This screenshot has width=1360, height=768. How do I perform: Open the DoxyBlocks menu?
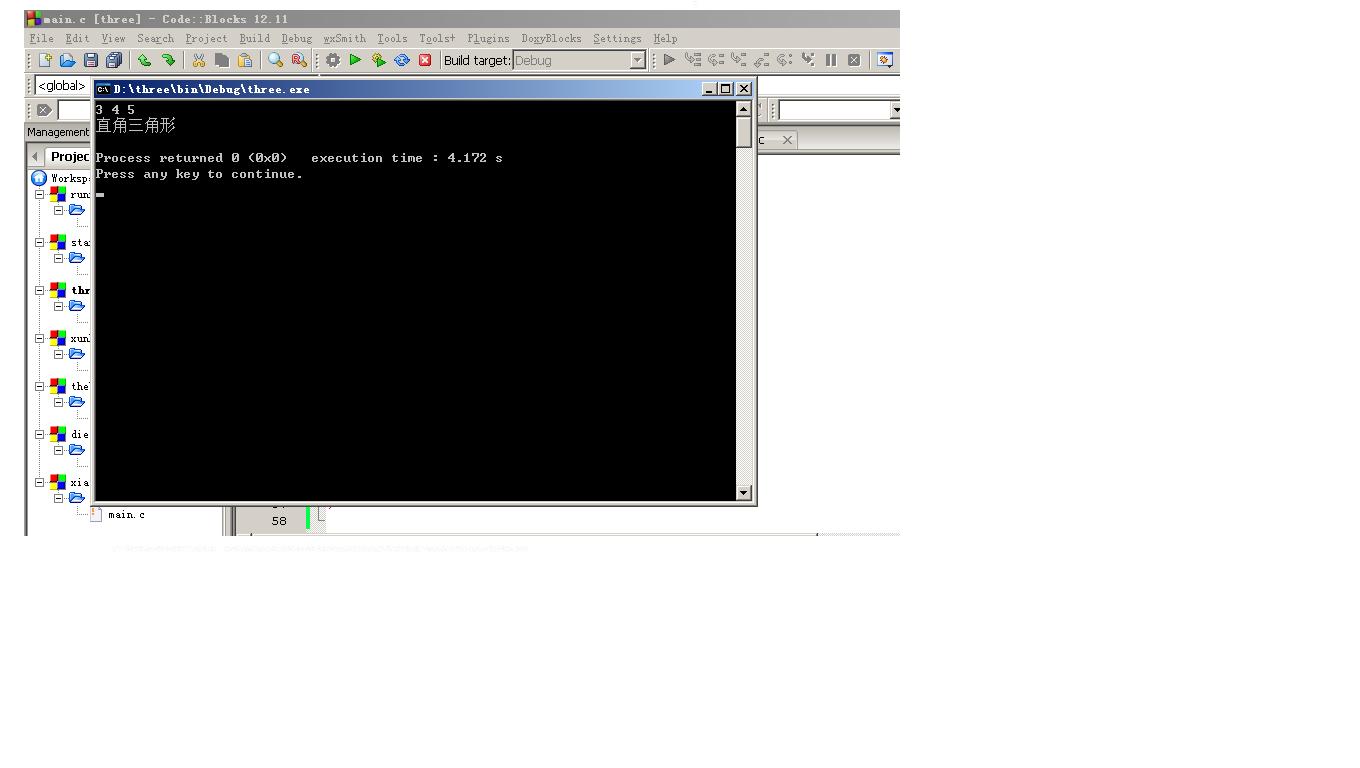tap(551, 39)
